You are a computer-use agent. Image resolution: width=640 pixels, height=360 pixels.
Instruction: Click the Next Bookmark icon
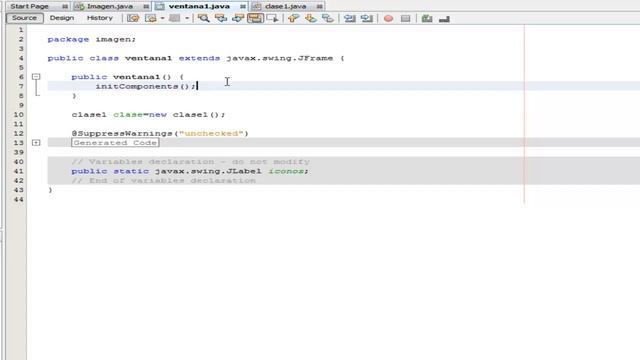311,18
